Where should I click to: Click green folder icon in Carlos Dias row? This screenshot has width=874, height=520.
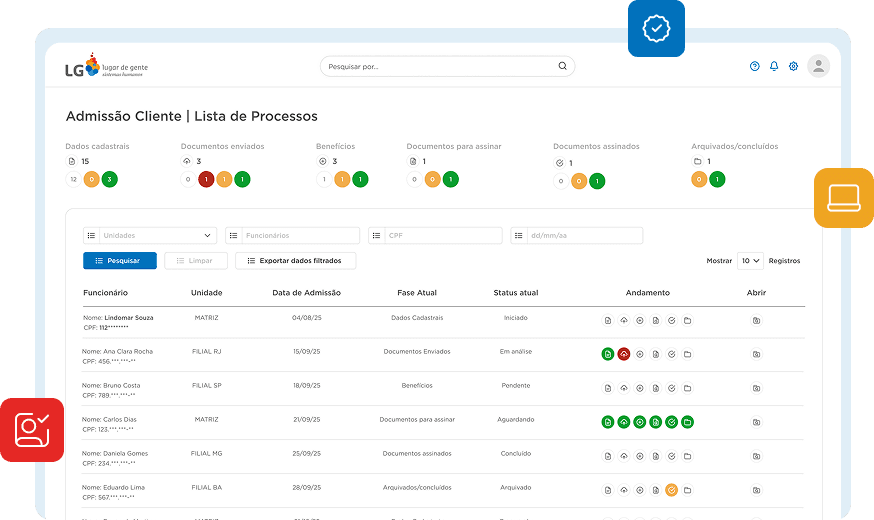pyautogui.click(x=687, y=422)
